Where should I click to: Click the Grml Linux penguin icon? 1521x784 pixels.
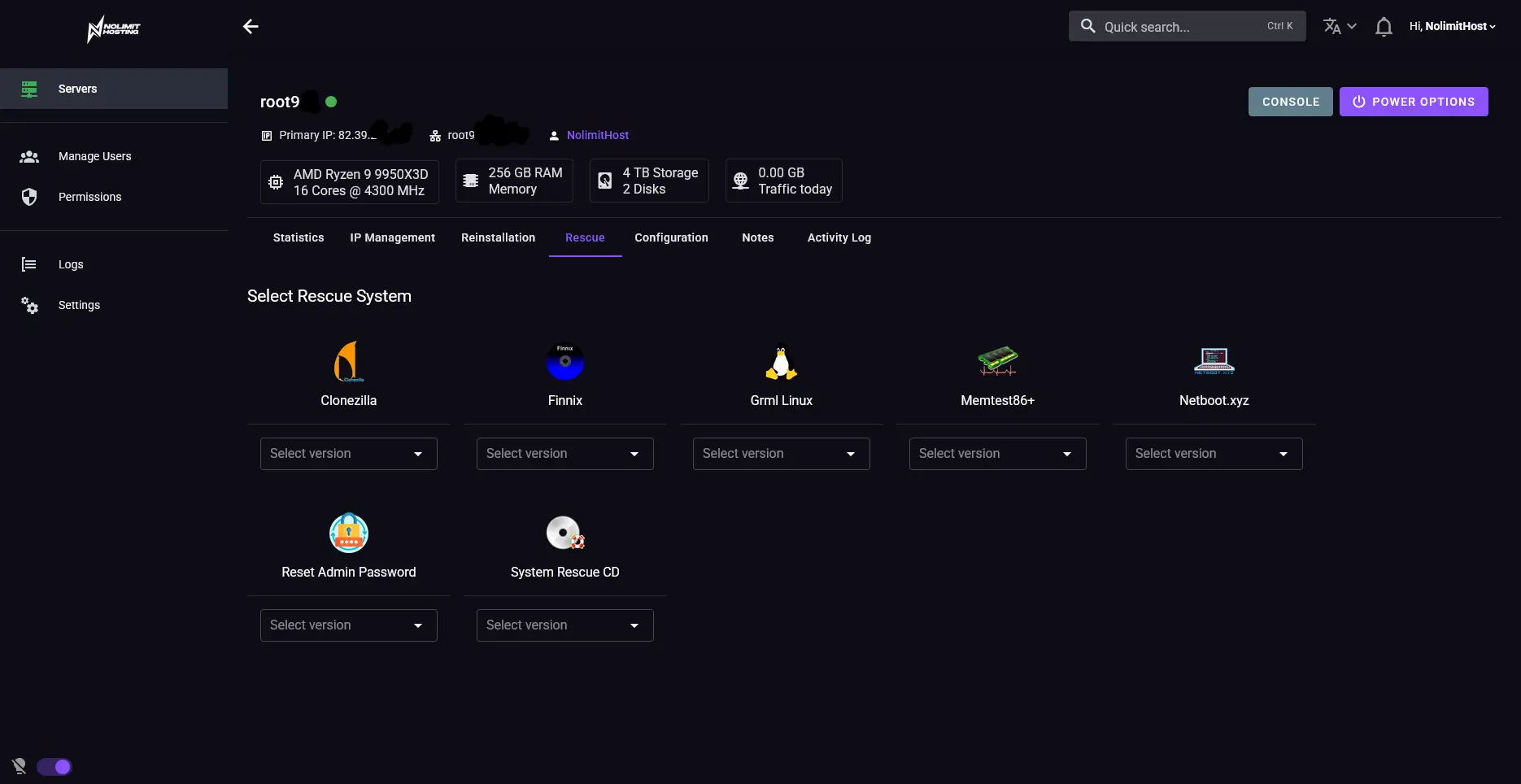point(782,363)
